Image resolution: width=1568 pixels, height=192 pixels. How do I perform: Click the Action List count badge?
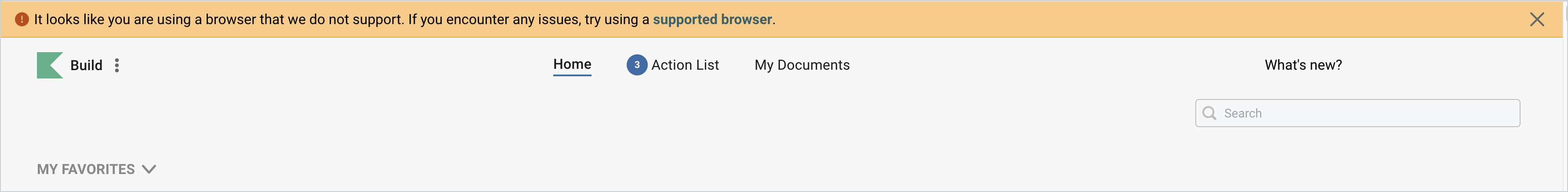(x=637, y=65)
